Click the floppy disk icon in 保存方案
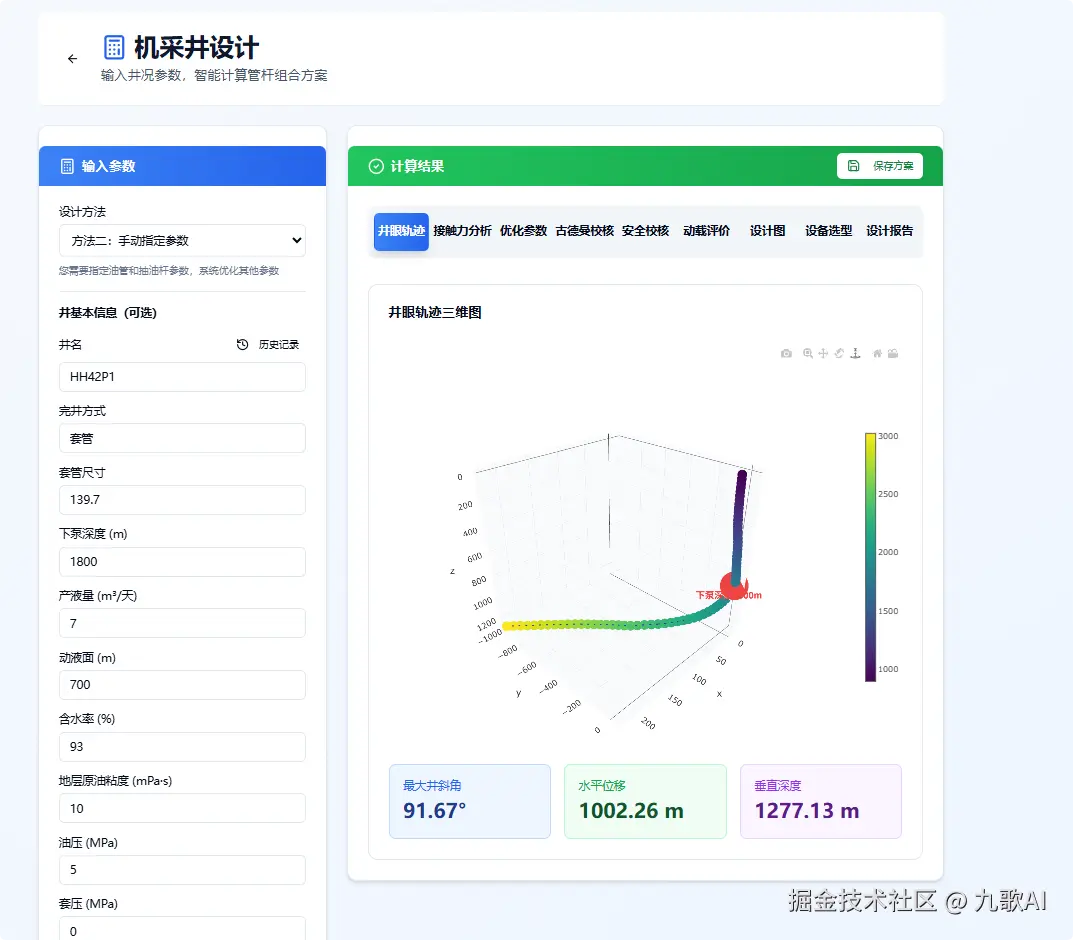1073x940 pixels. coord(853,166)
